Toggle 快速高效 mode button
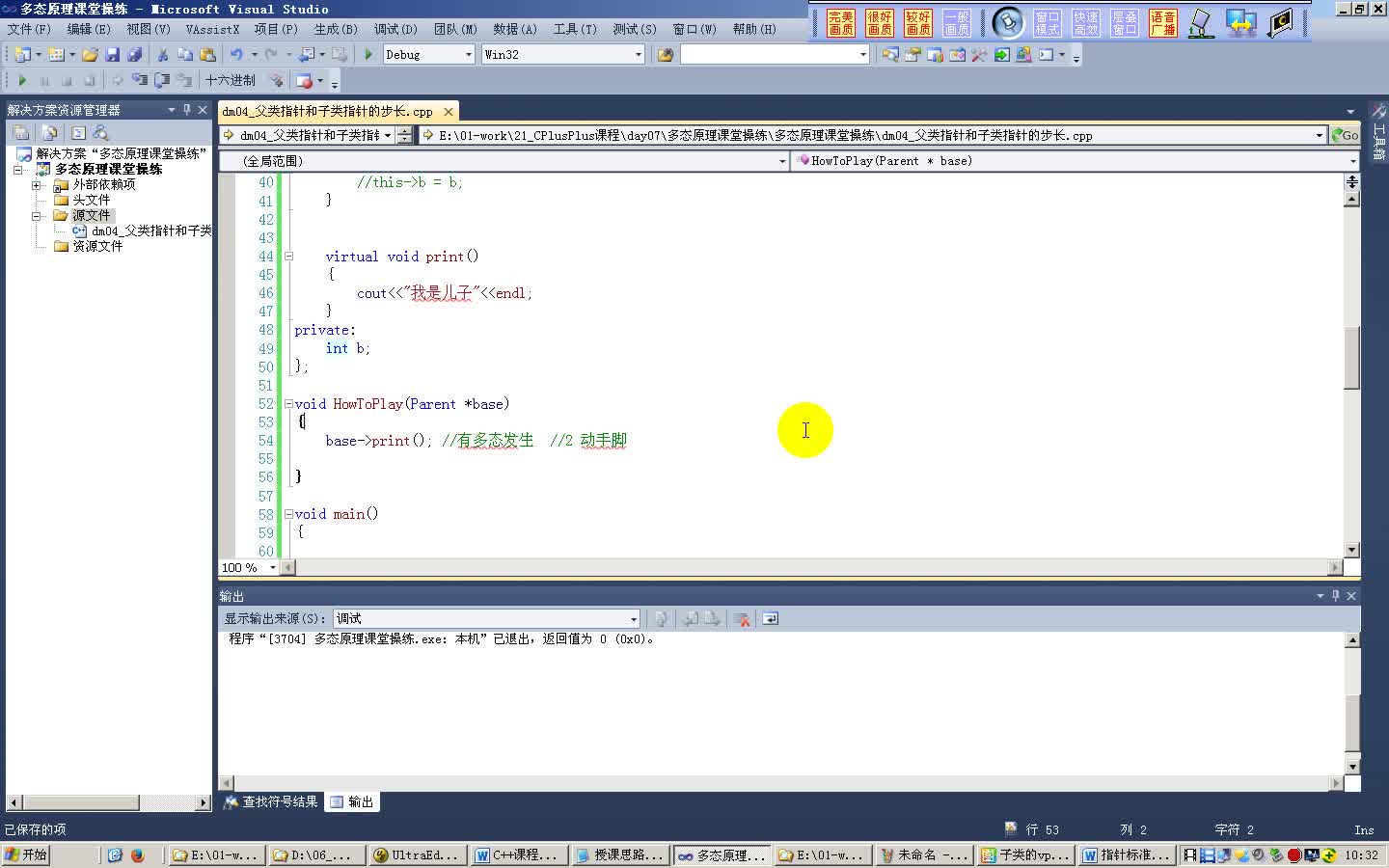Viewport: 1389px width, 868px height. [x=1086, y=22]
